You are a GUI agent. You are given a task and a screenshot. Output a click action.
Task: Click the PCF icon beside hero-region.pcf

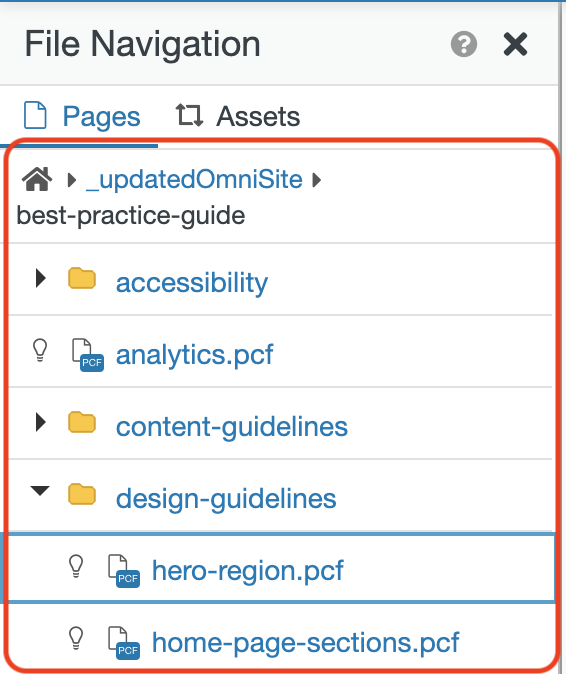(x=123, y=571)
